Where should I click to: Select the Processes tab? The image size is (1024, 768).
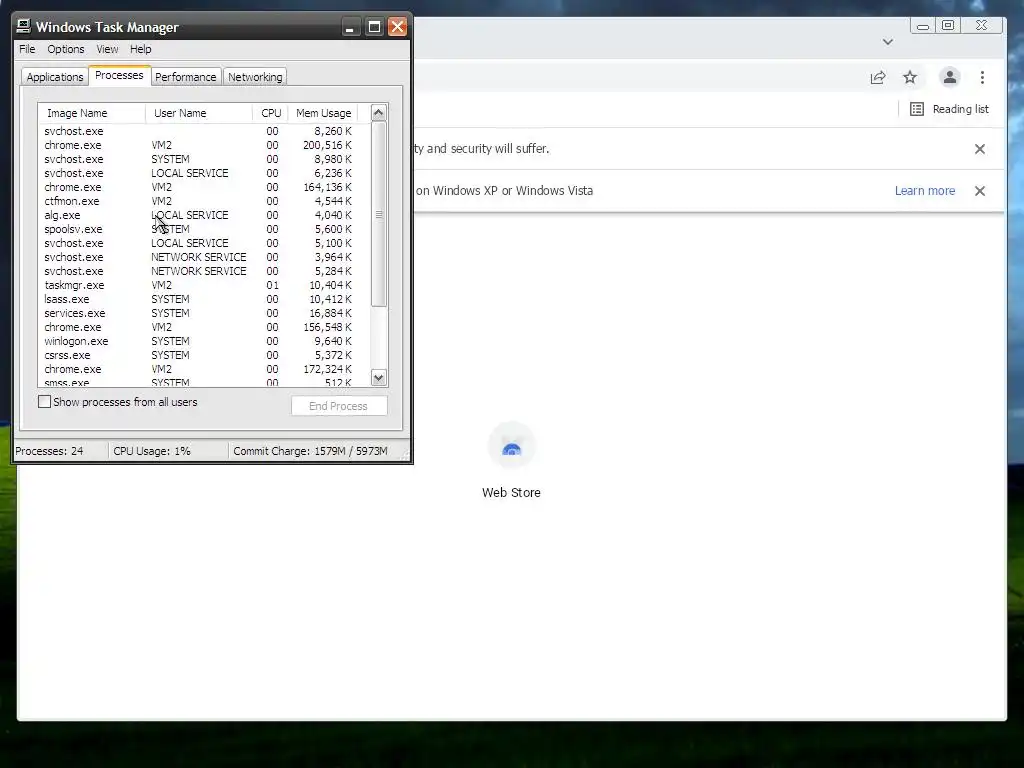119,75
